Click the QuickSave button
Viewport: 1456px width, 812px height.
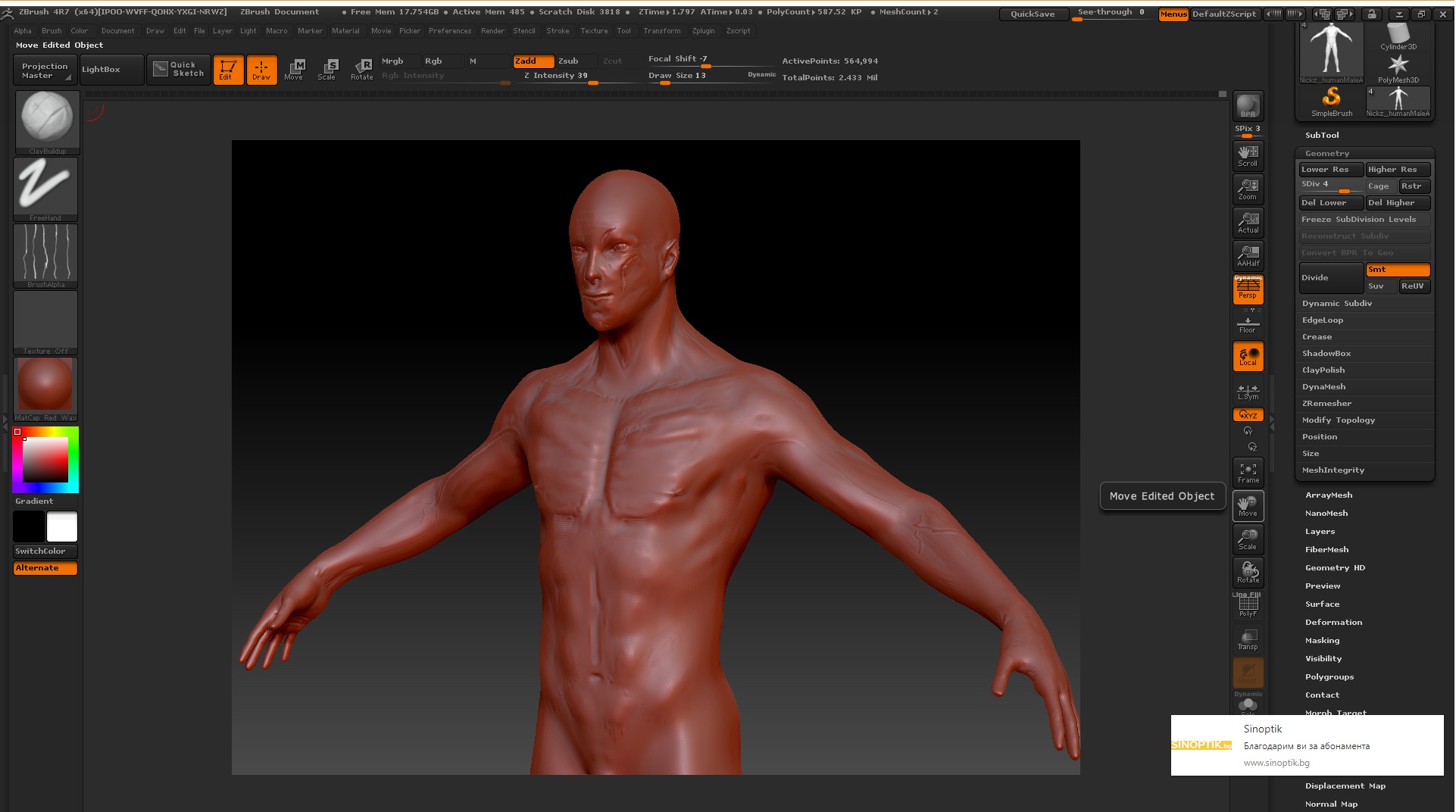[x=1033, y=14]
